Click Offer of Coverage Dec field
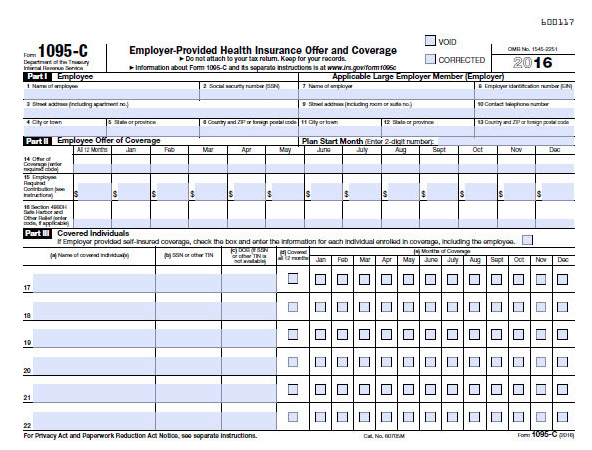Image resolution: width=592 pixels, height=450 pixels. point(555,168)
